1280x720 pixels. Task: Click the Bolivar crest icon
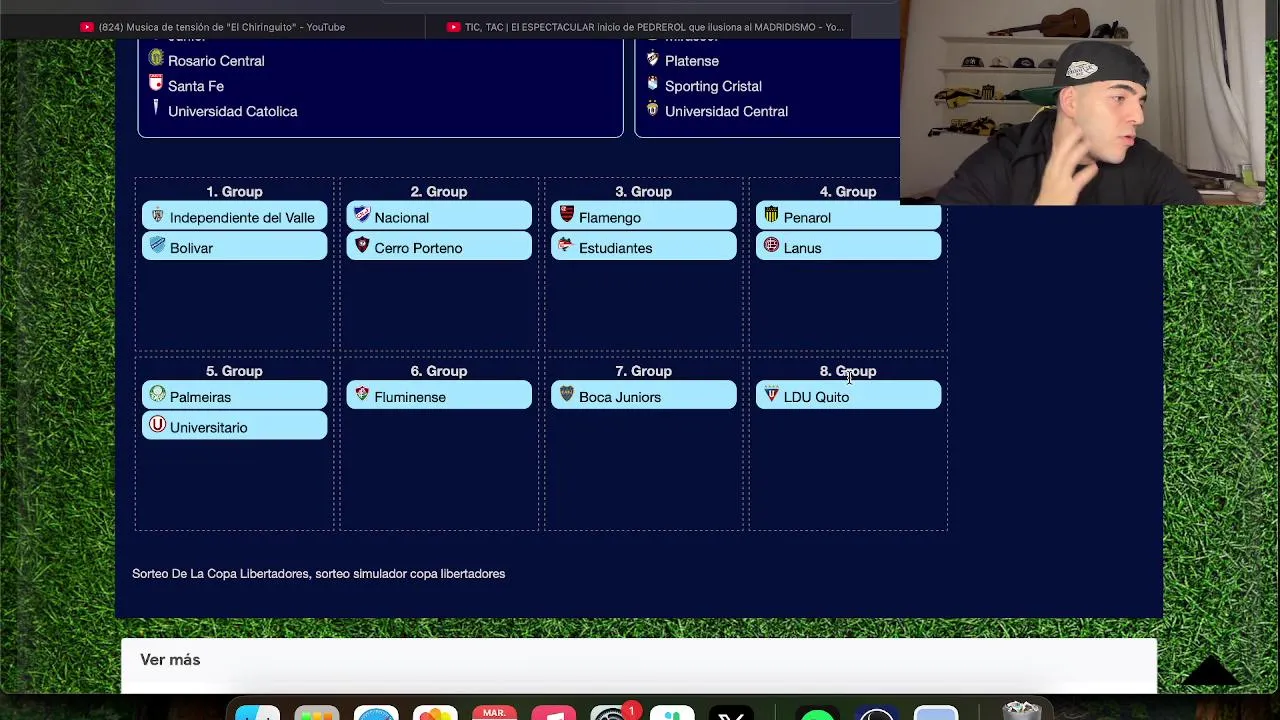(157, 245)
